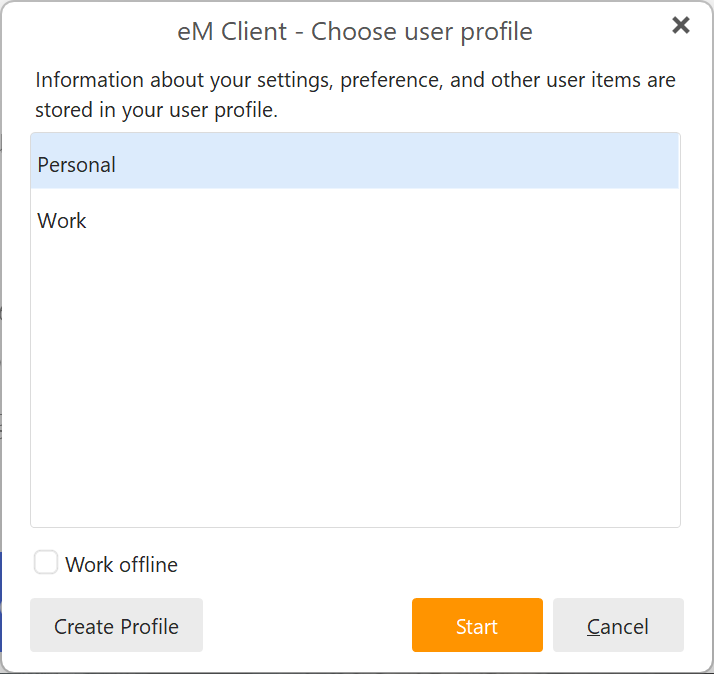The width and height of the screenshot is (714, 674).
Task: Dismiss the dialog using Cancel
Action: pos(618,625)
